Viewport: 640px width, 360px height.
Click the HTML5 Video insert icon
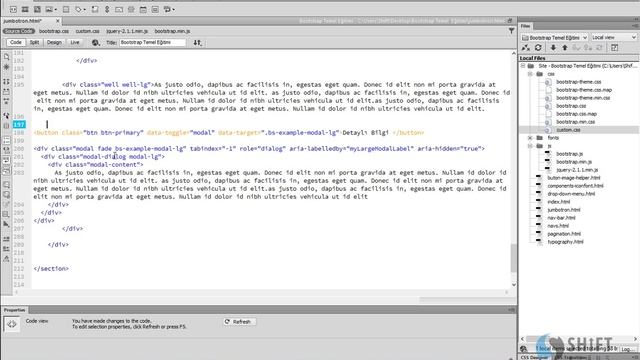pos(25,9)
